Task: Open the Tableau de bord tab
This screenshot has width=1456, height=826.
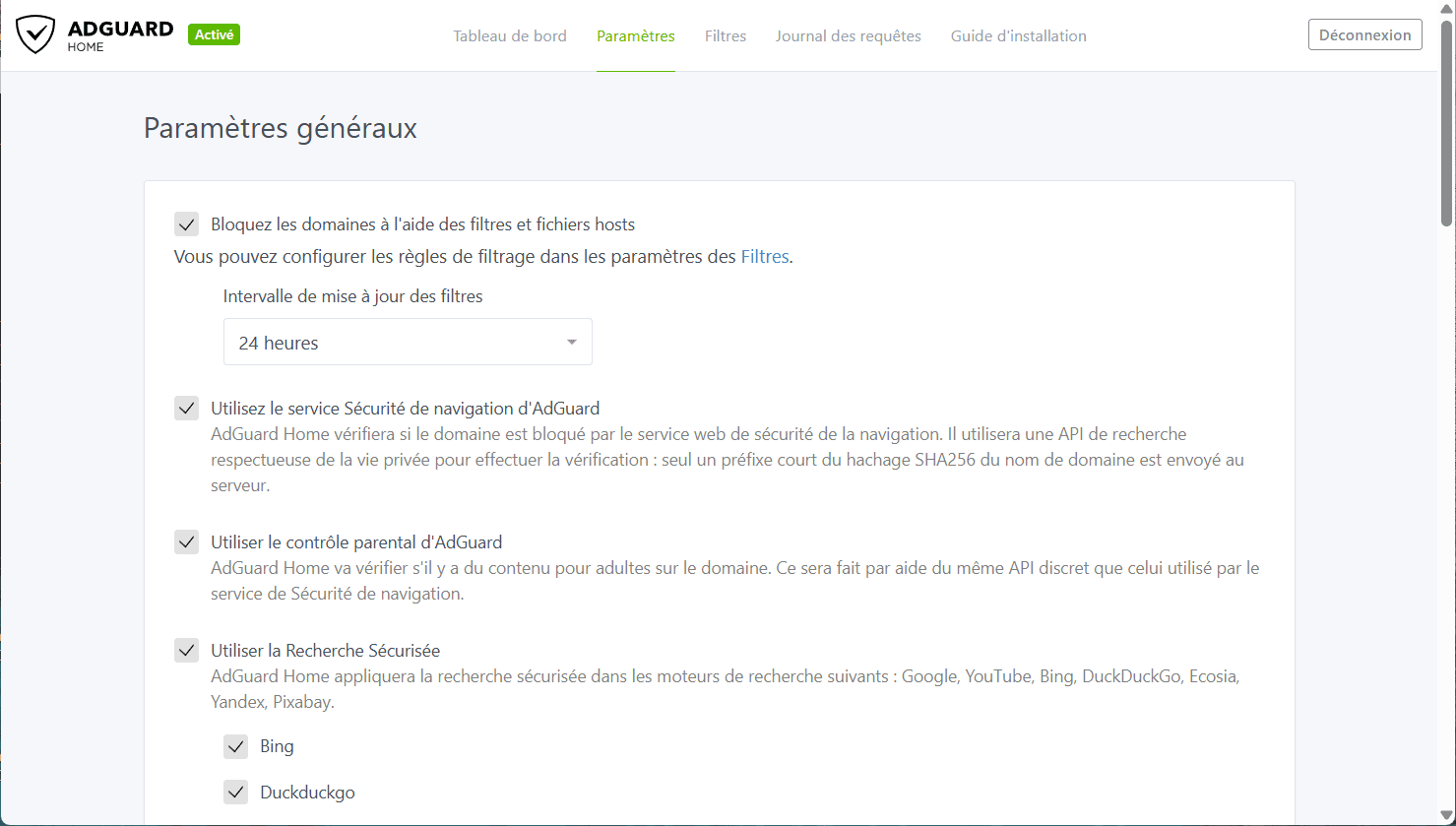Action: coord(510,35)
